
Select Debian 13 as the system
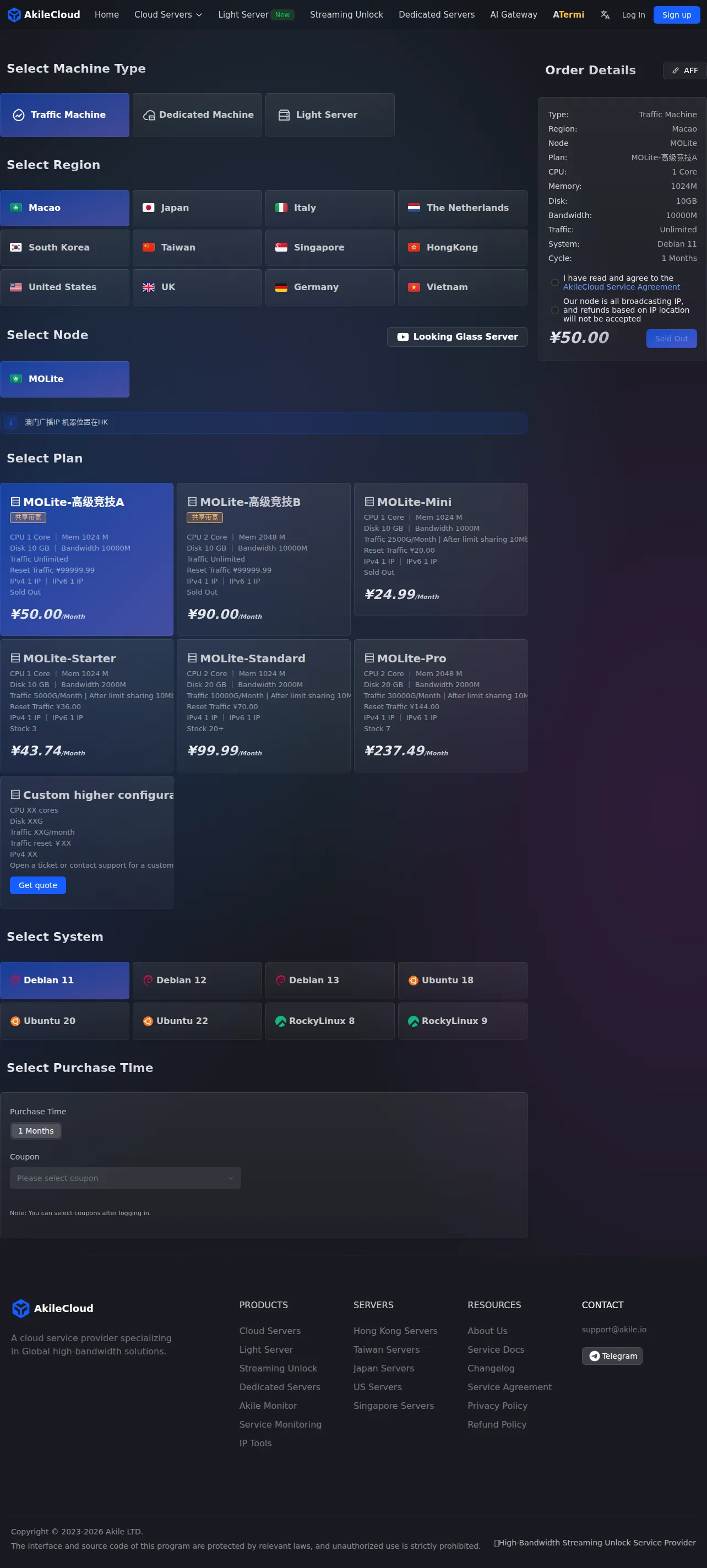coord(330,980)
